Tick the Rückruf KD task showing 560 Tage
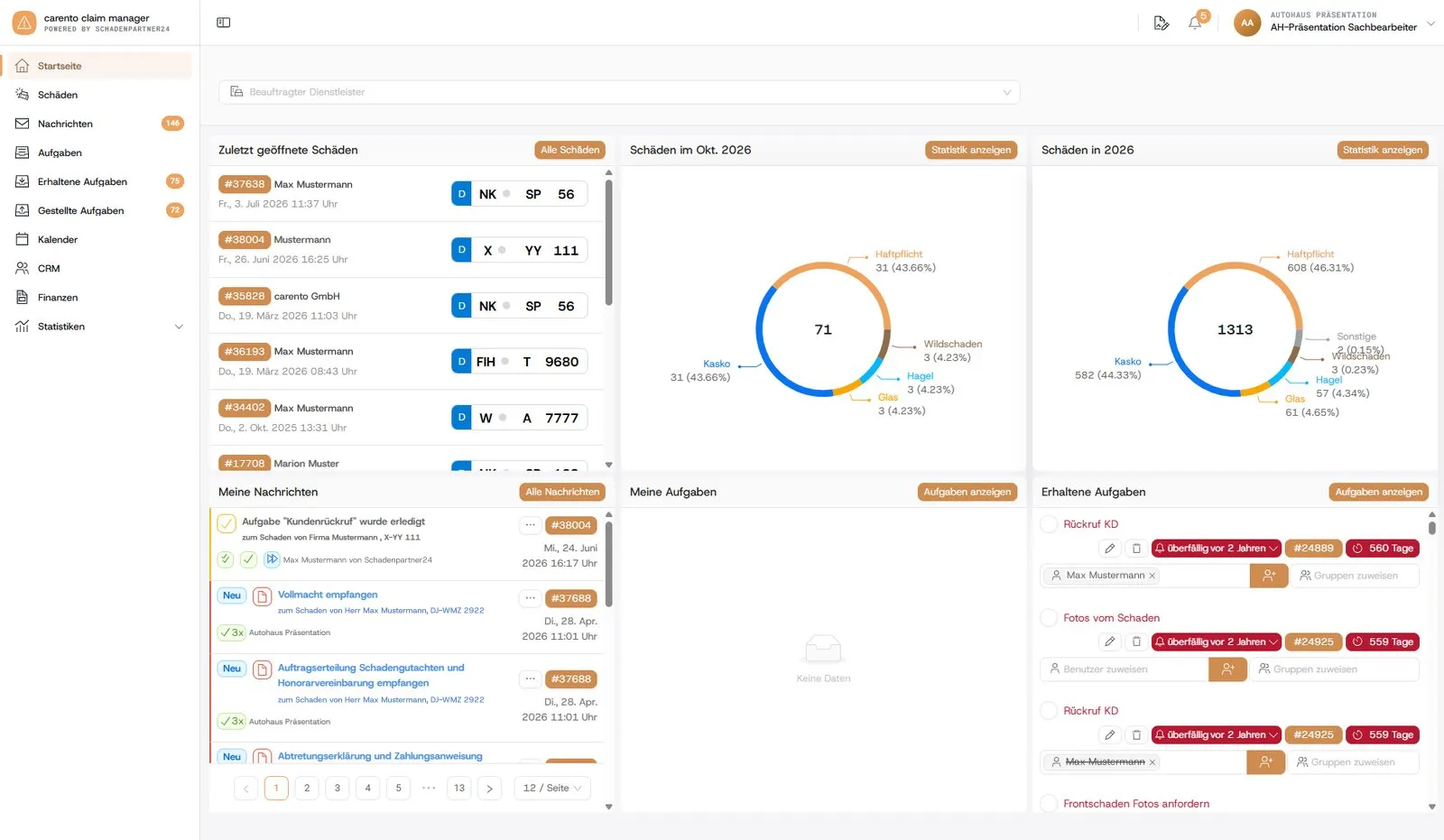Viewport: 1444px width, 840px height. click(x=1049, y=524)
